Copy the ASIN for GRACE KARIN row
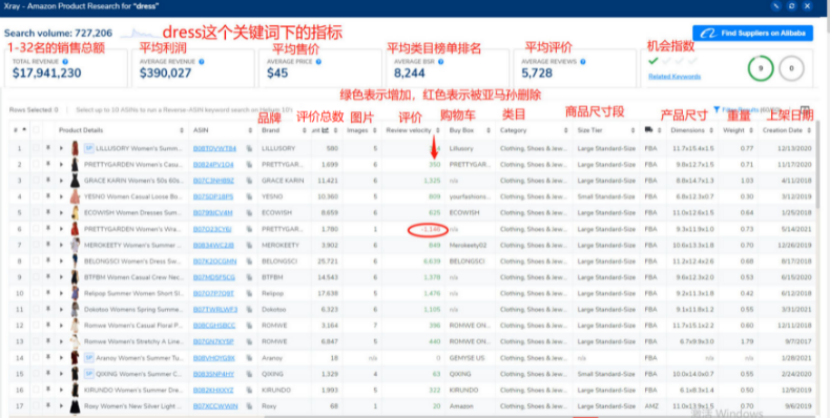Screen dimensions: 830x418 [x=247, y=180]
